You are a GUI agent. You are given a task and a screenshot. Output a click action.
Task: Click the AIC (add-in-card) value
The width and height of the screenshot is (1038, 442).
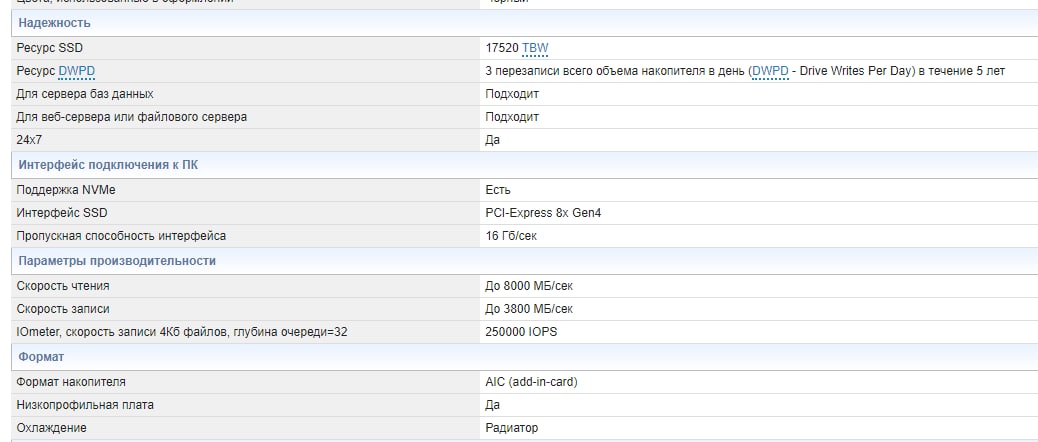pos(531,382)
